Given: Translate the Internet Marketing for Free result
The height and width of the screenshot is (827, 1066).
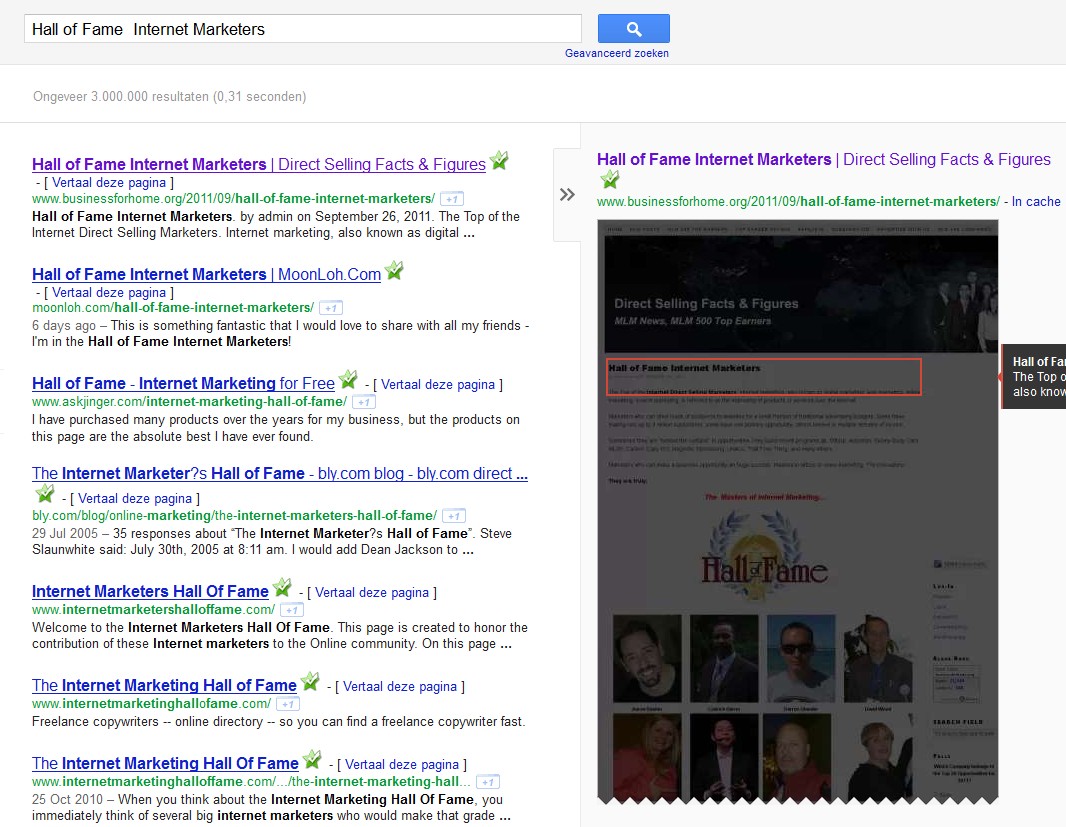Looking at the screenshot, I should [438, 384].
